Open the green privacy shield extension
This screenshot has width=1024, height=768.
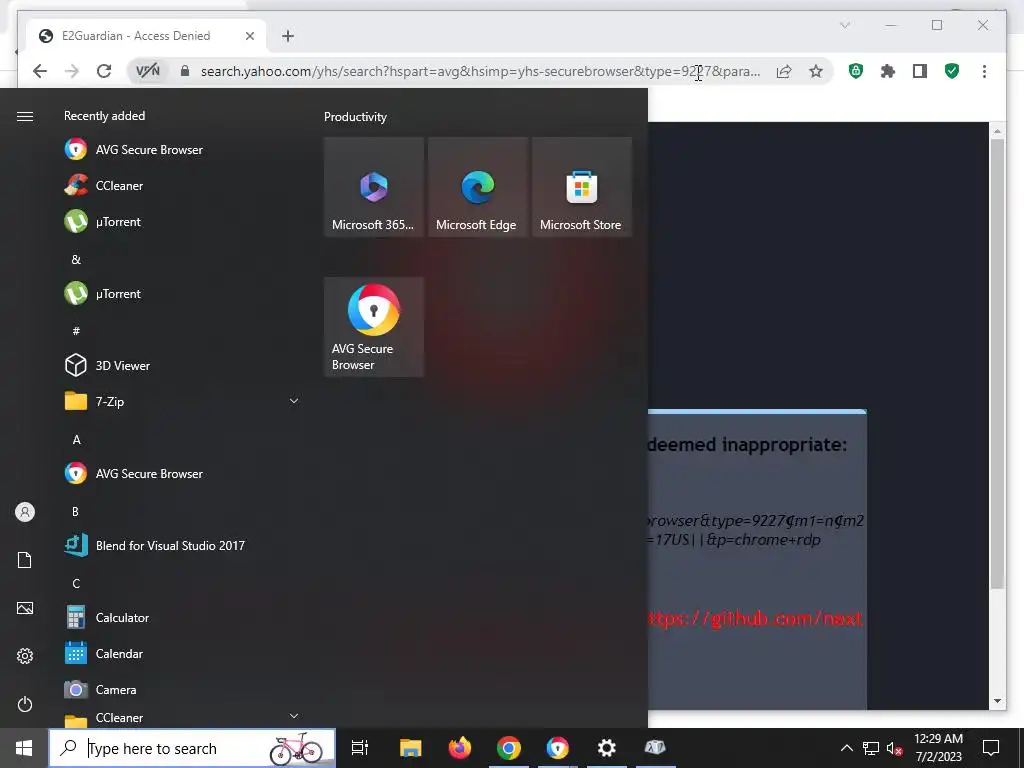click(x=856, y=71)
